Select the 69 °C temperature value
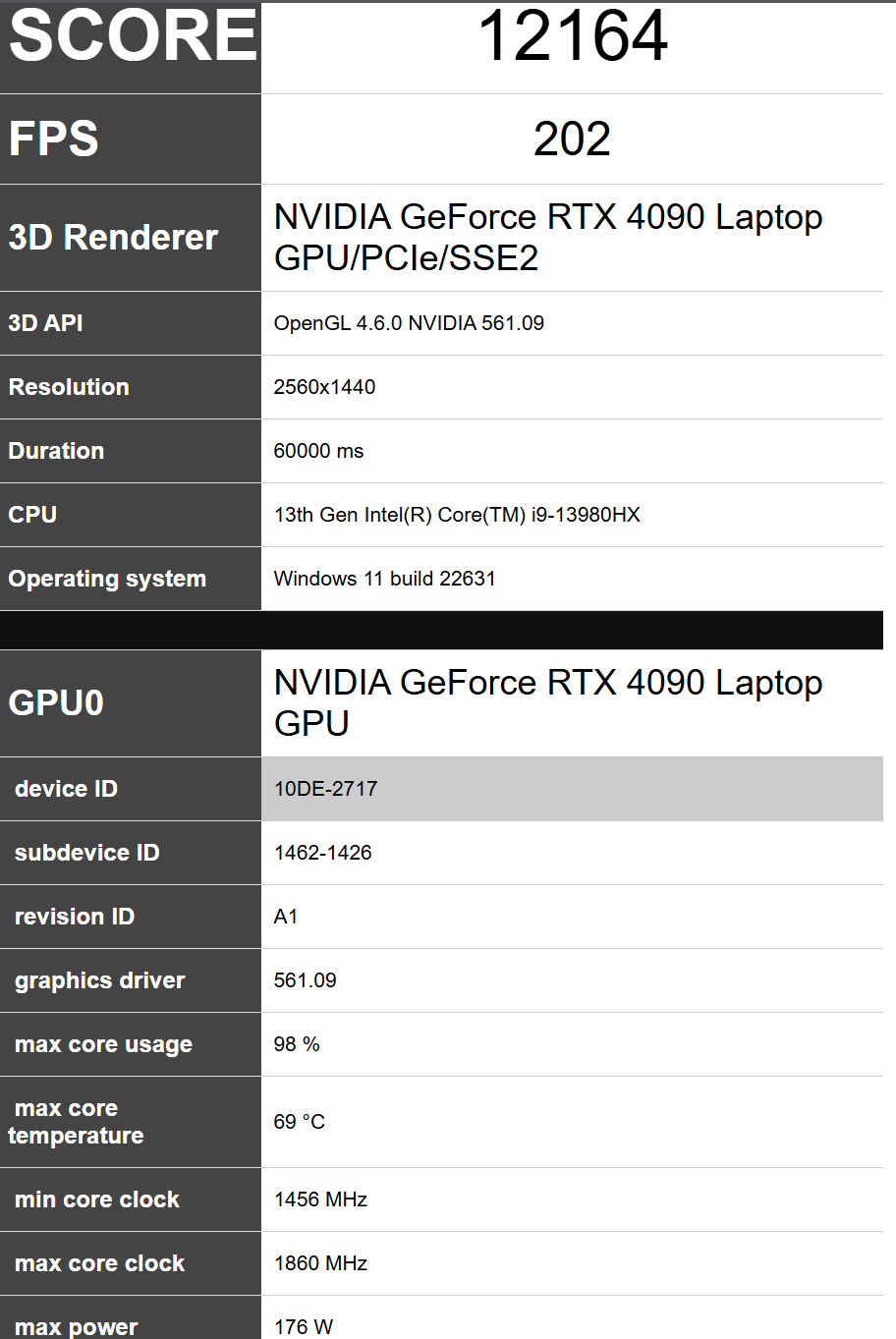This screenshot has width=896, height=1339. (x=299, y=1122)
